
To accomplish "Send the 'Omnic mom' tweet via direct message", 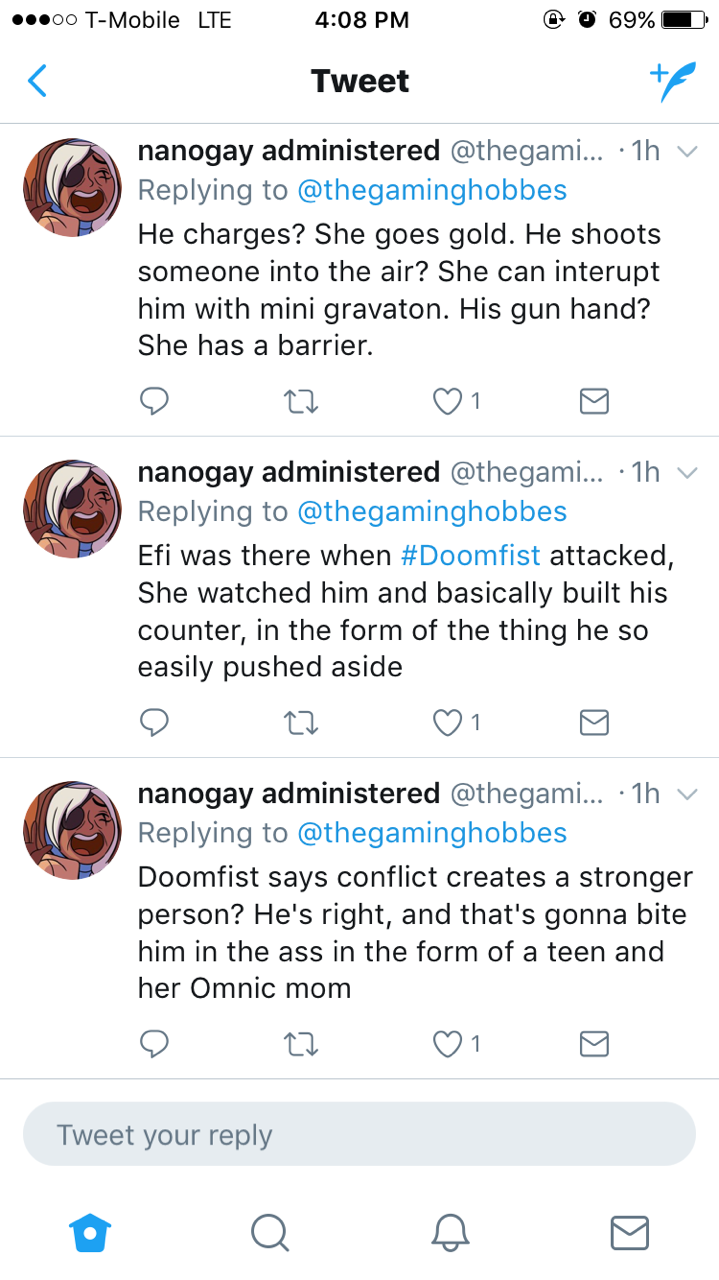I will pos(594,1044).
